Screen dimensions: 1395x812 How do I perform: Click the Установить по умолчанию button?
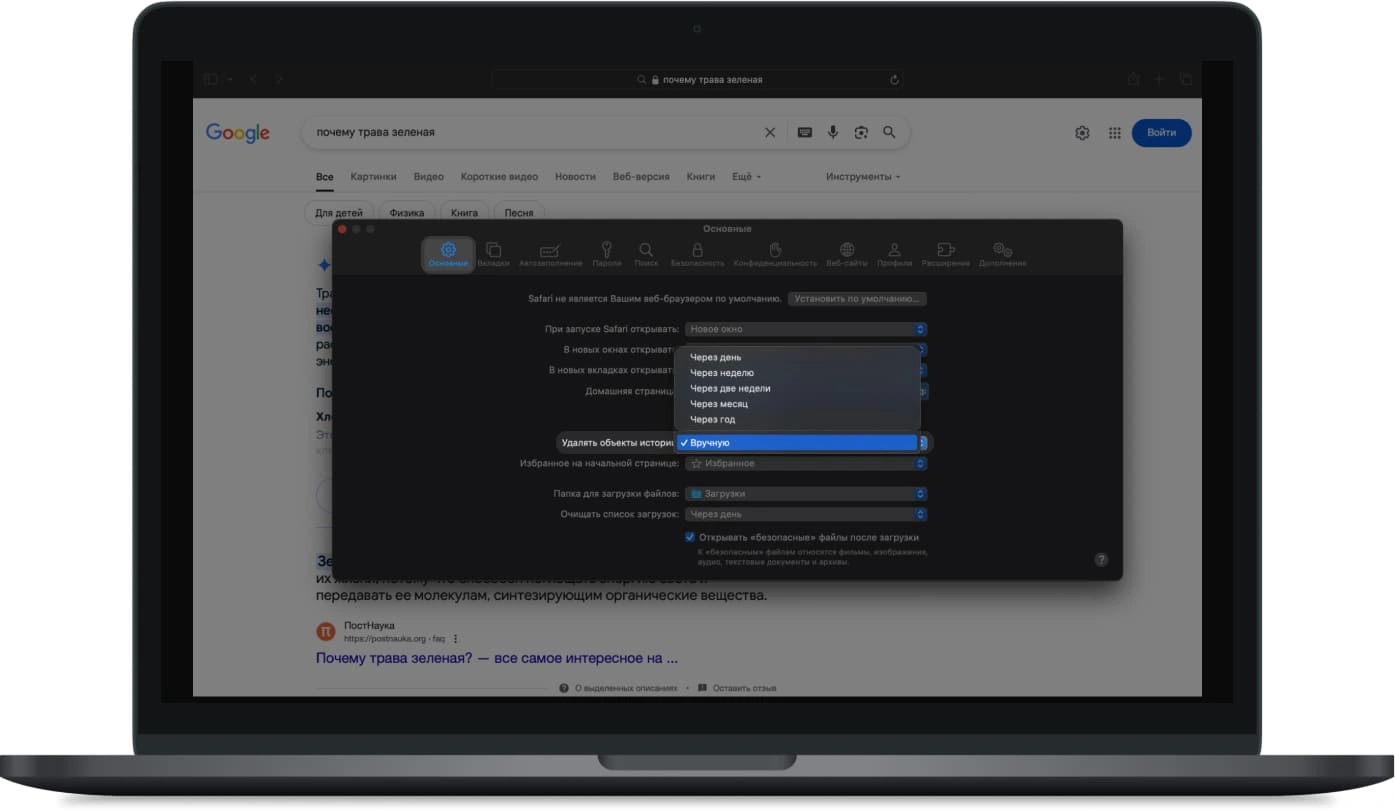(x=857, y=299)
